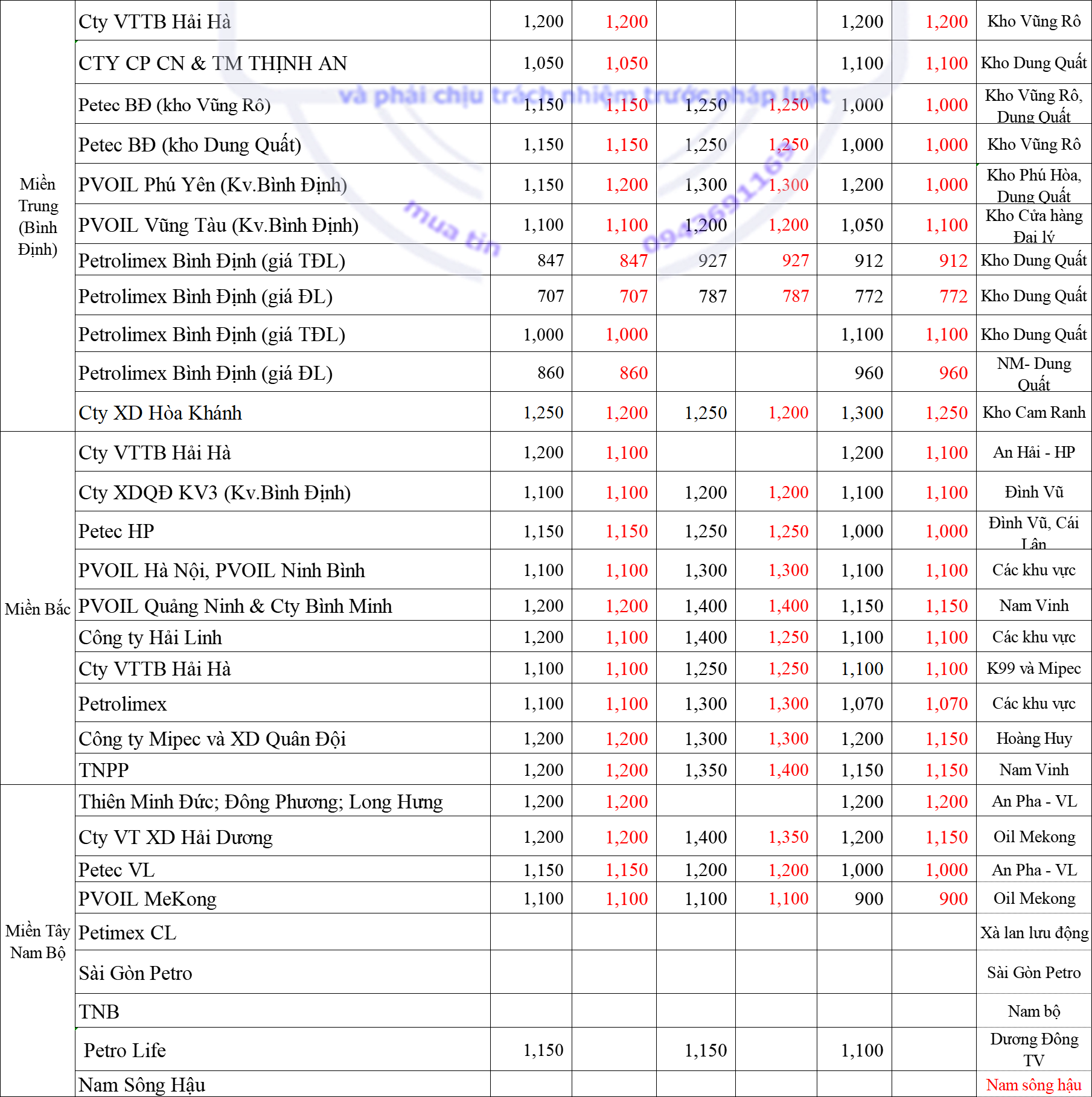1092x1097 pixels.
Task: Select the Cty VT XD Hải Dương cell
Action: click(x=283, y=837)
